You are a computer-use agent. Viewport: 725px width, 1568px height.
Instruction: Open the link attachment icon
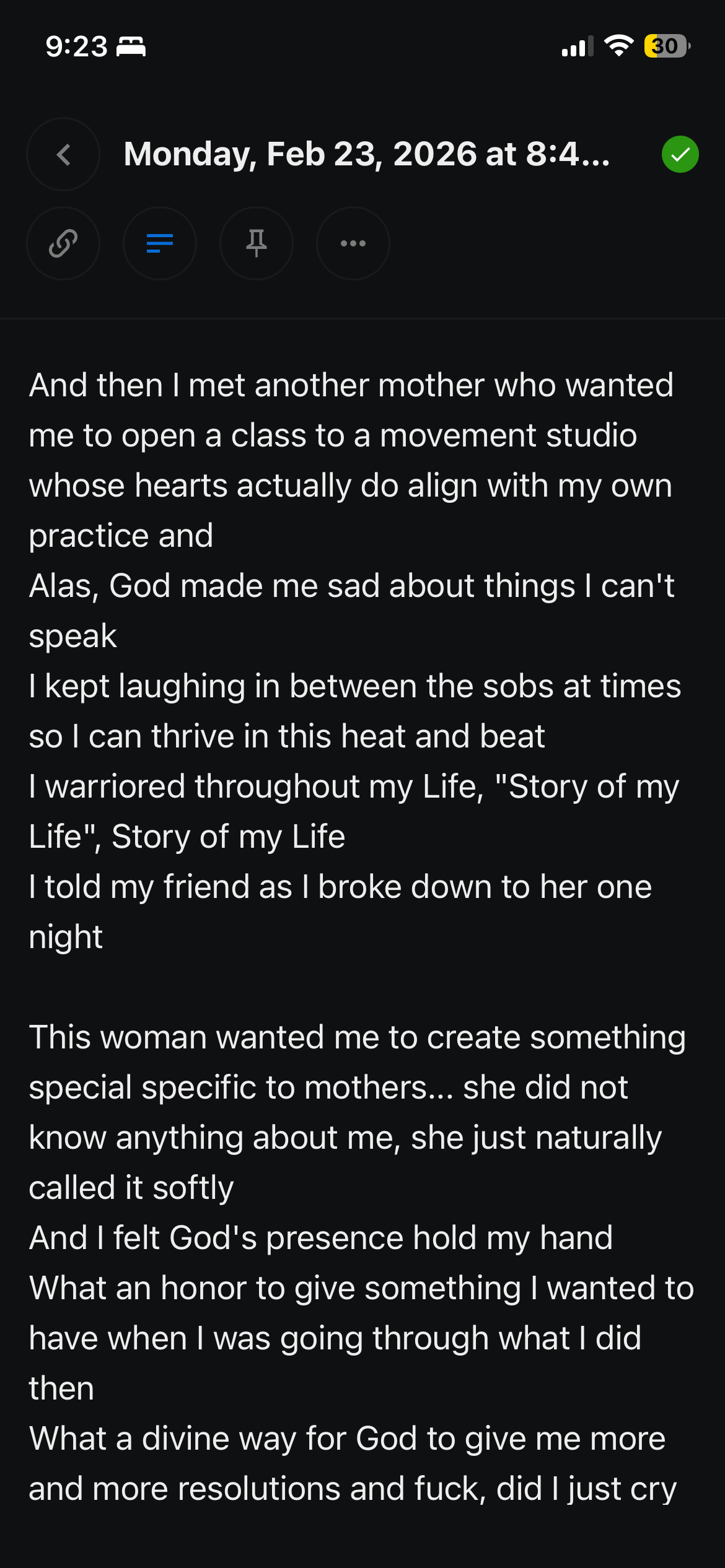(63, 243)
